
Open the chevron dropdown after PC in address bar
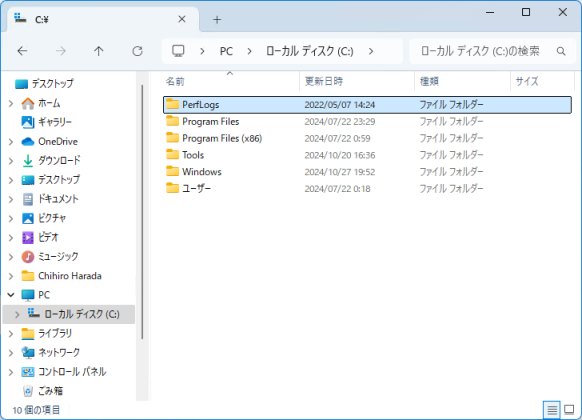(x=249, y=51)
